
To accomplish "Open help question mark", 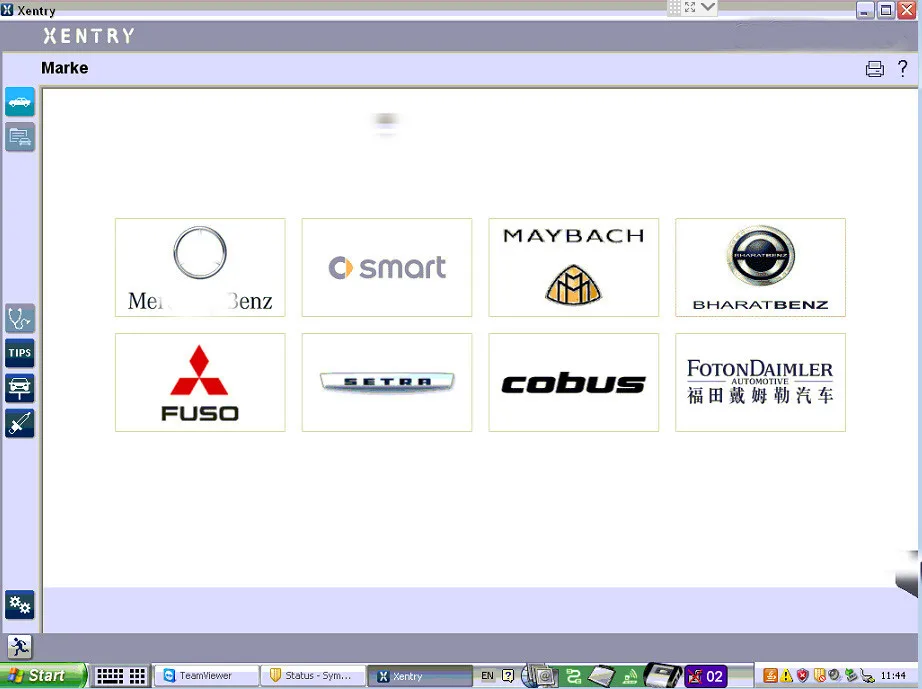I will 903,68.
